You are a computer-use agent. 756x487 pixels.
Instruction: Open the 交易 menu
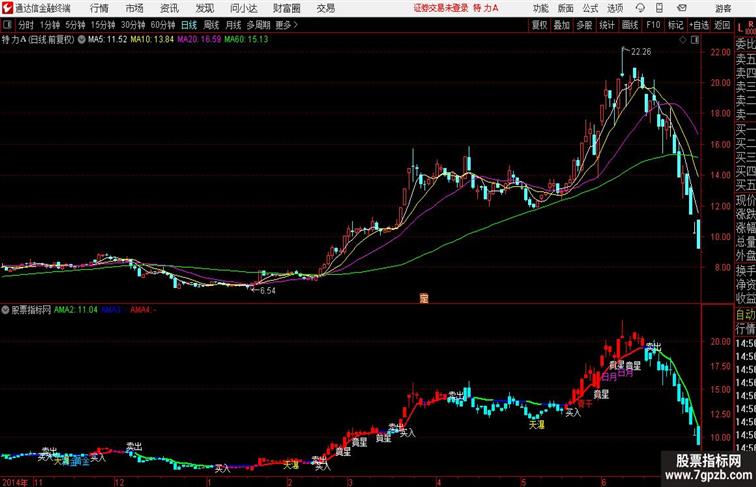pyautogui.click(x=326, y=8)
